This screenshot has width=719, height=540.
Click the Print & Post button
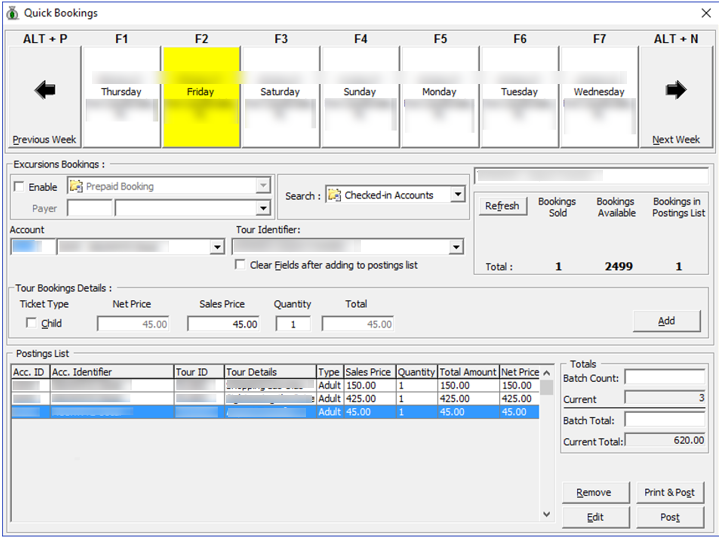pos(669,492)
